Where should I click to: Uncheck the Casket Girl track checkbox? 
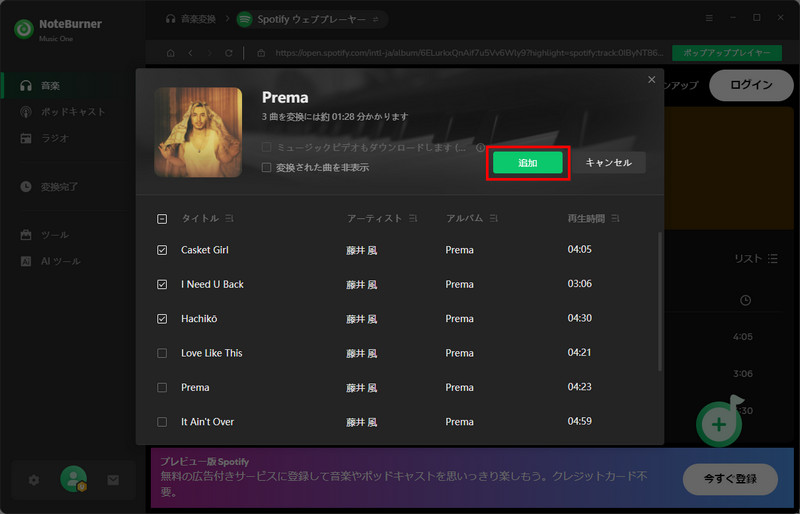click(x=162, y=250)
